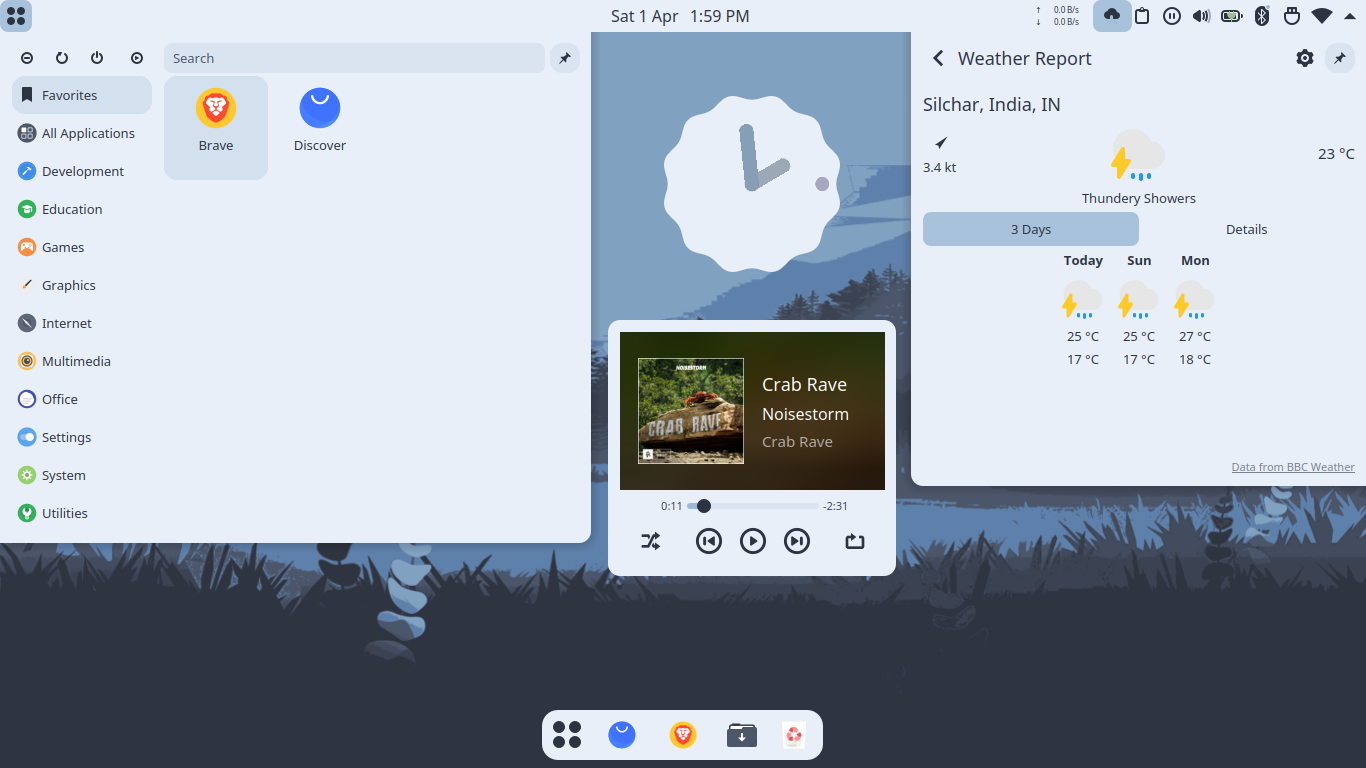The width and height of the screenshot is (1366, 768).
Task: Open the battery icon in system tray
Action: (1232, 16)
